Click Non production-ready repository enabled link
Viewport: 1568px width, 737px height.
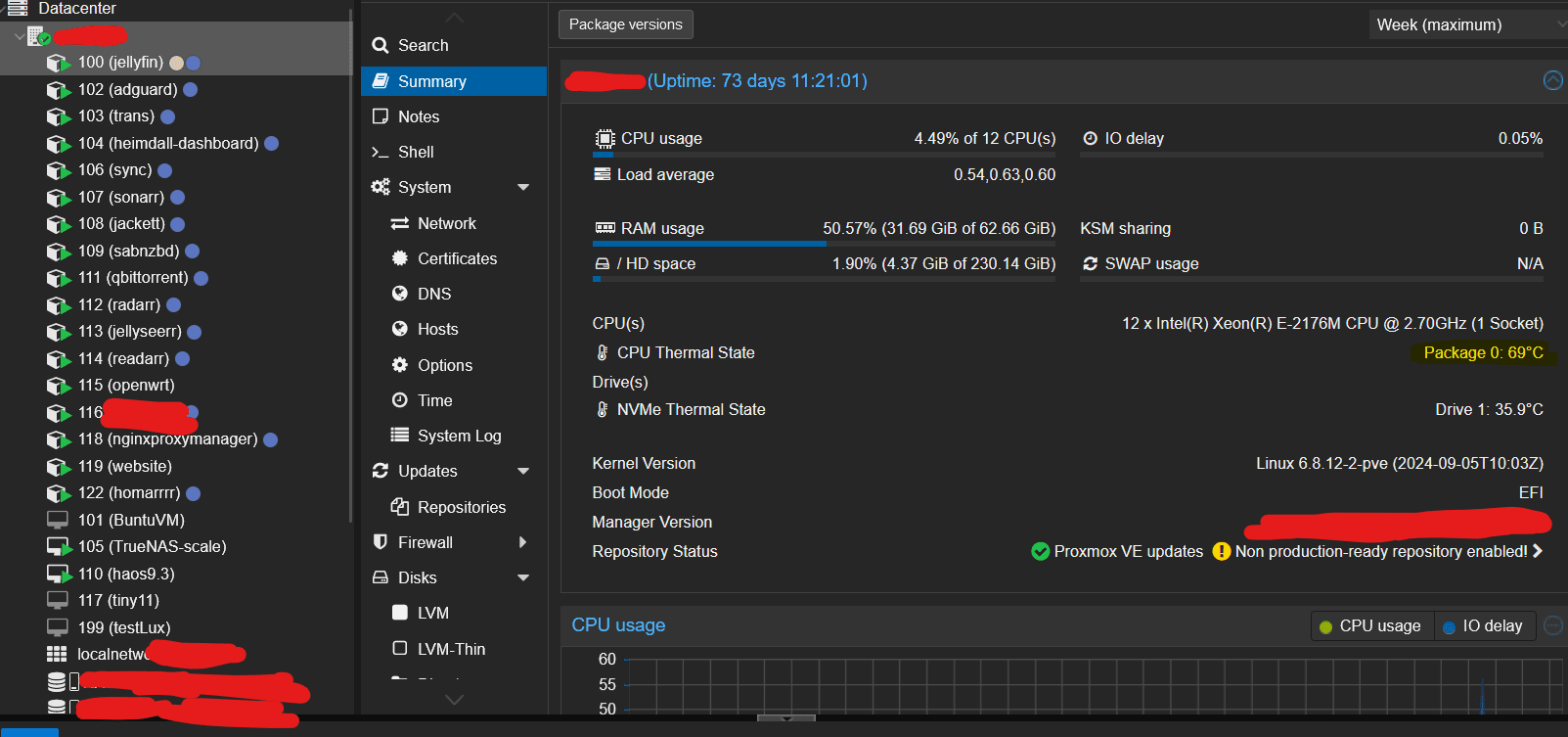[1381, 551]
